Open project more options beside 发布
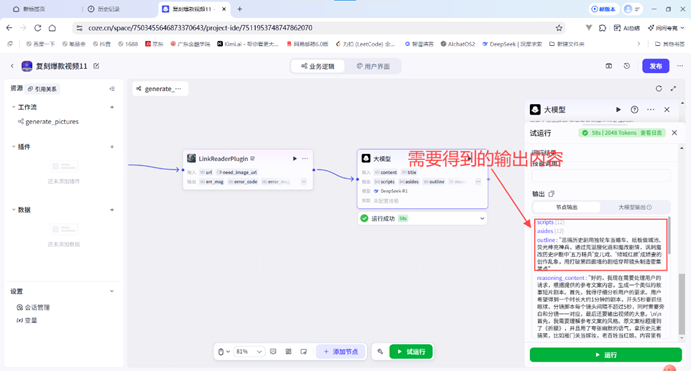 (x=680, y=66)
